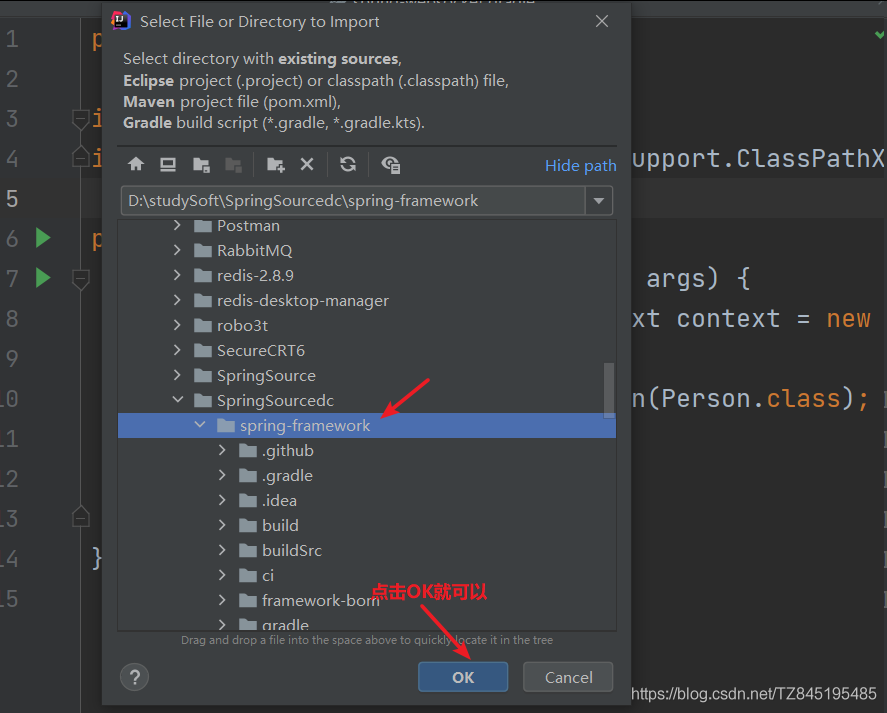The image size is (887, 713).
Task: Select the RabbitMQ folder row
Action: (367, 250)
